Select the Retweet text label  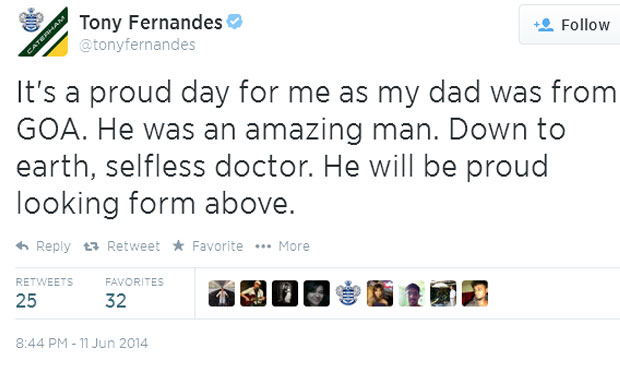click(x=133, y=246)
